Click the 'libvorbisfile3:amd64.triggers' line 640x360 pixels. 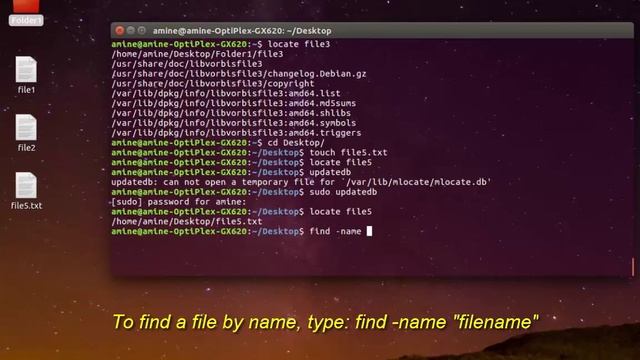point(236,133)
